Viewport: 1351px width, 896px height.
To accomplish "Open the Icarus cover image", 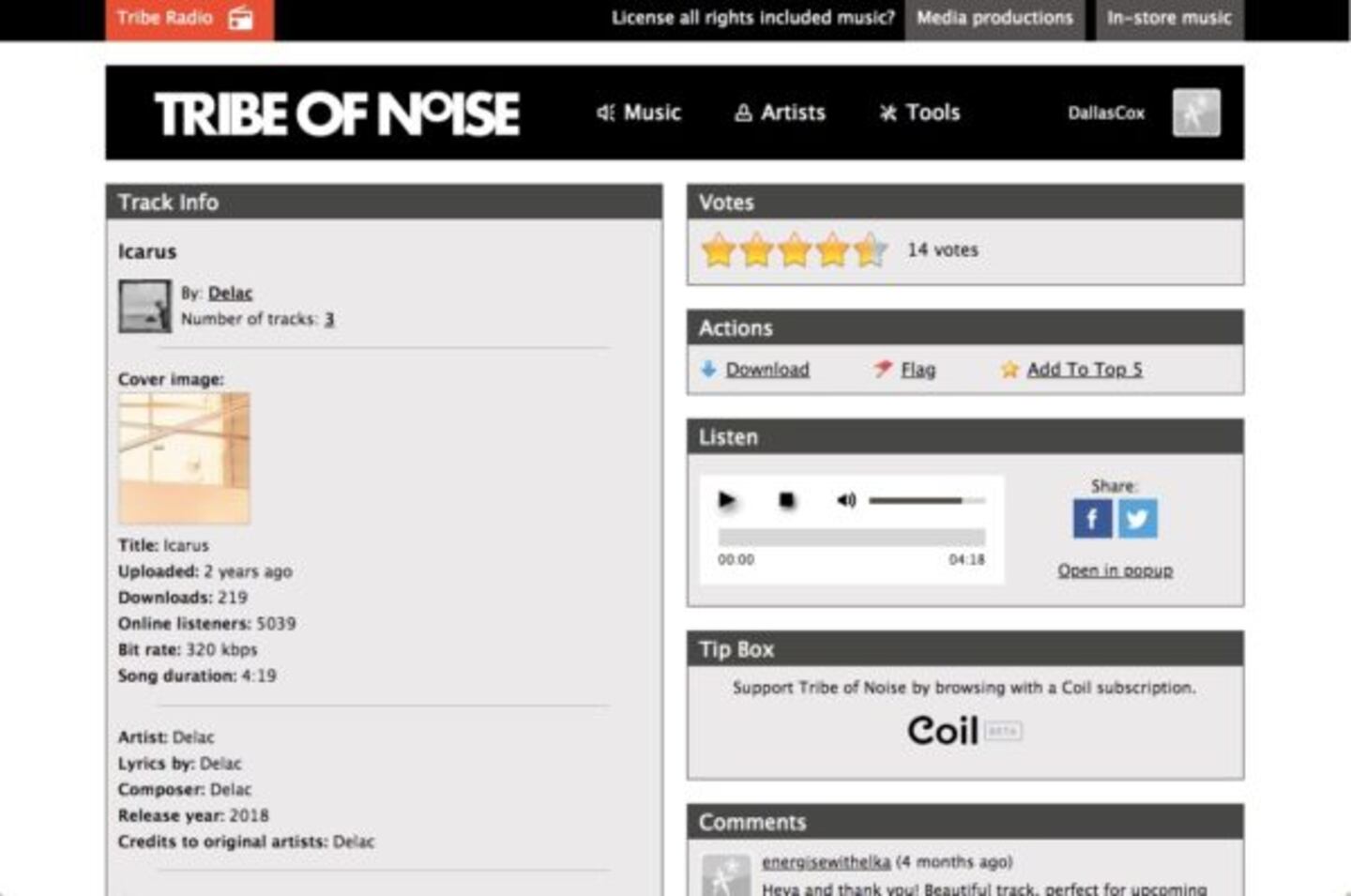I will [x=184, y=458].
